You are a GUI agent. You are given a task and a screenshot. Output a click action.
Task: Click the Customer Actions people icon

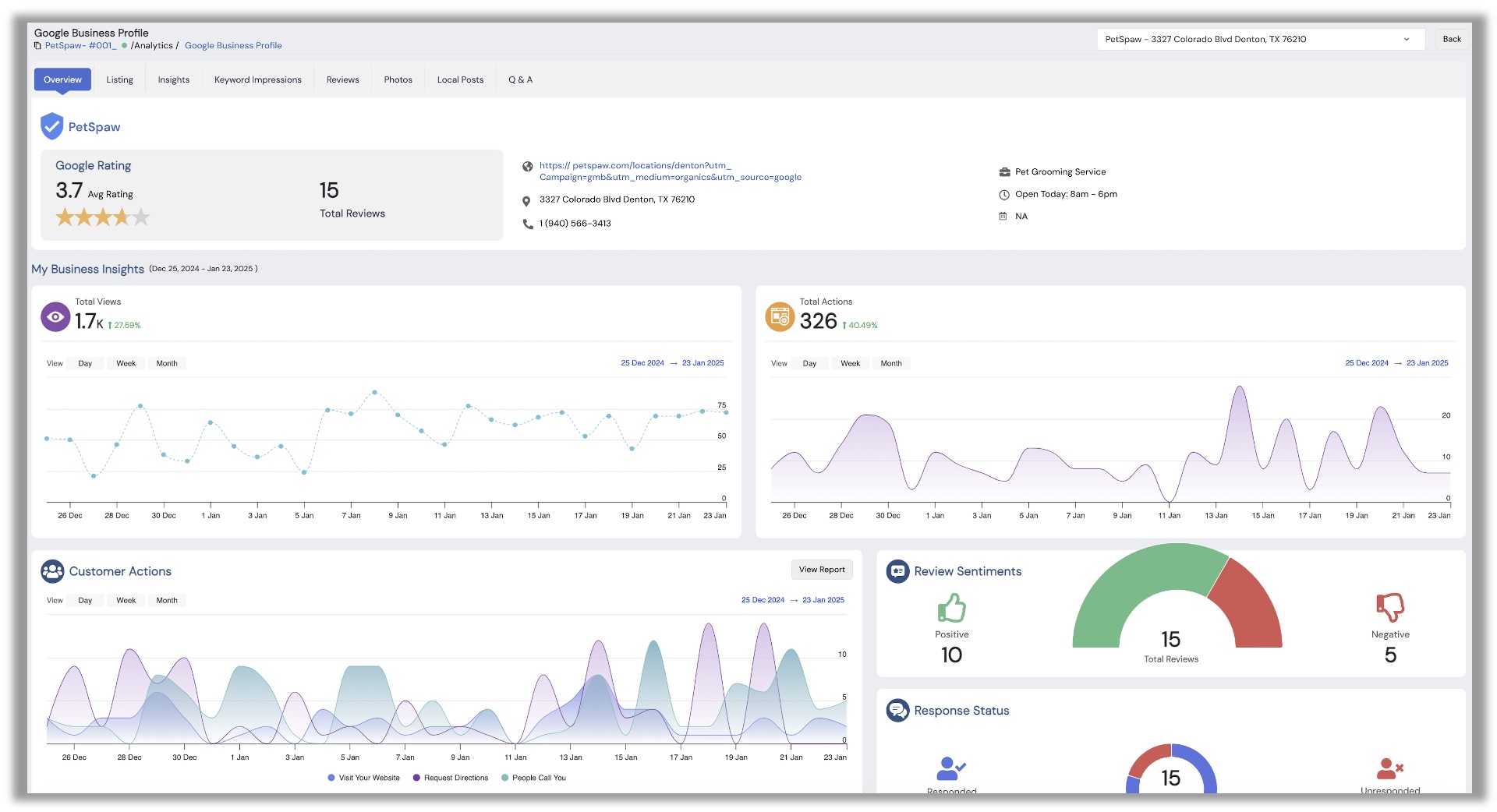tap(52, 571)
